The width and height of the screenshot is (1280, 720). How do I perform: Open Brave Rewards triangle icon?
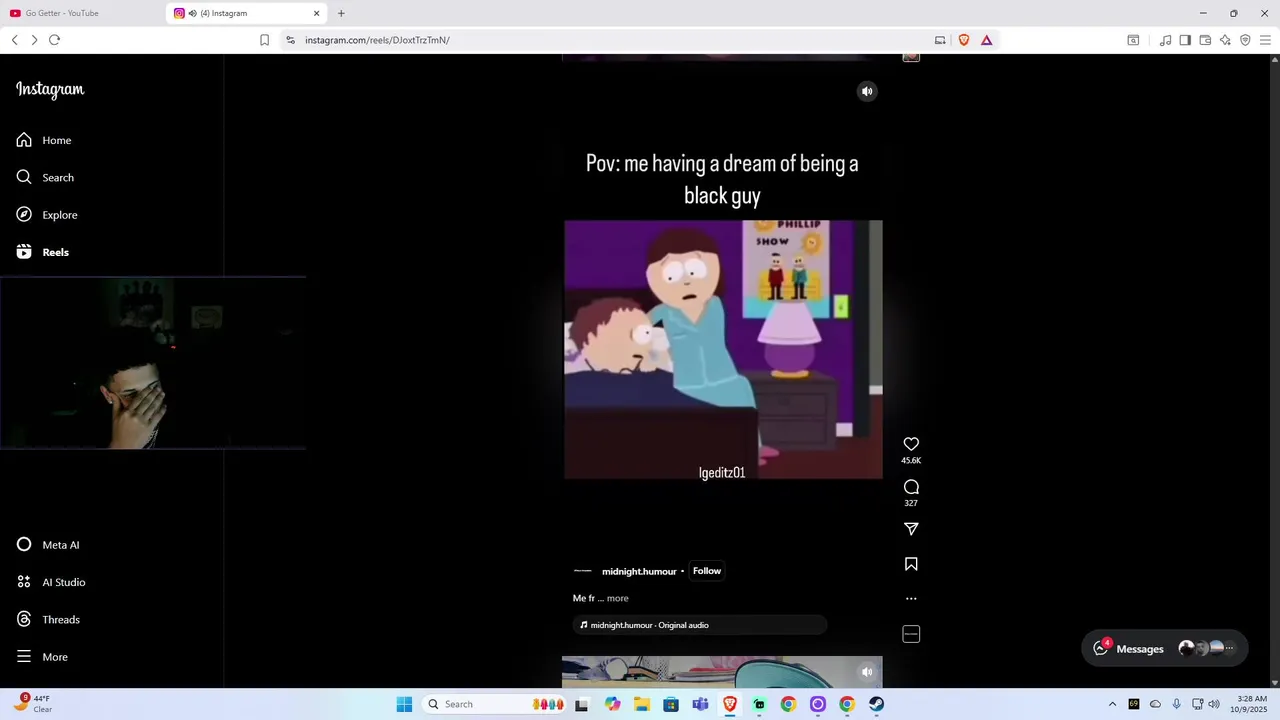pyautogui.click(x=986, y=40)
